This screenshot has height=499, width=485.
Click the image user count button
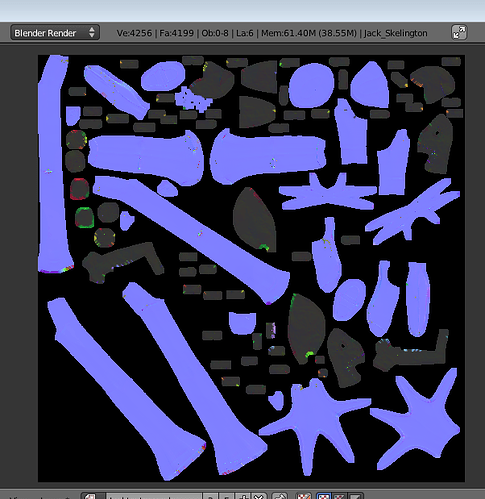click(x=210, y=496)
